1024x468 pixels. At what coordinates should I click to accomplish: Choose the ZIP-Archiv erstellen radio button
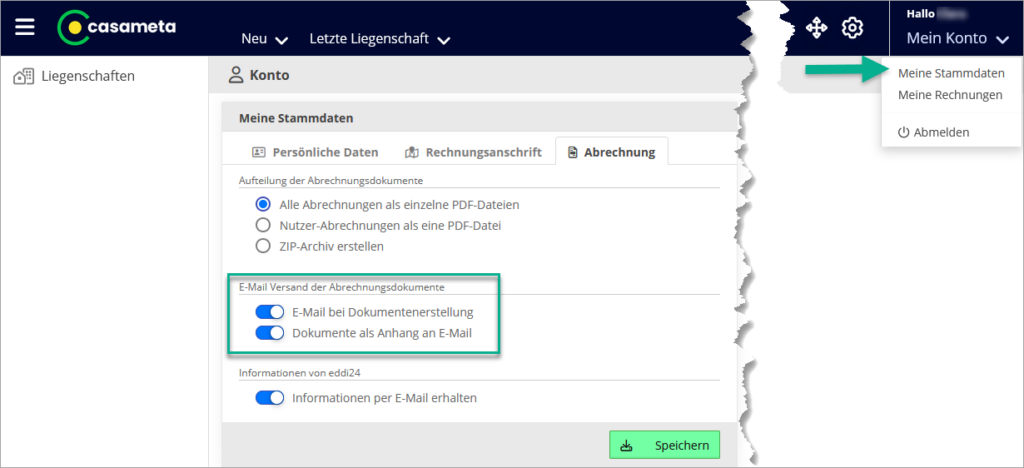[264, 246]
